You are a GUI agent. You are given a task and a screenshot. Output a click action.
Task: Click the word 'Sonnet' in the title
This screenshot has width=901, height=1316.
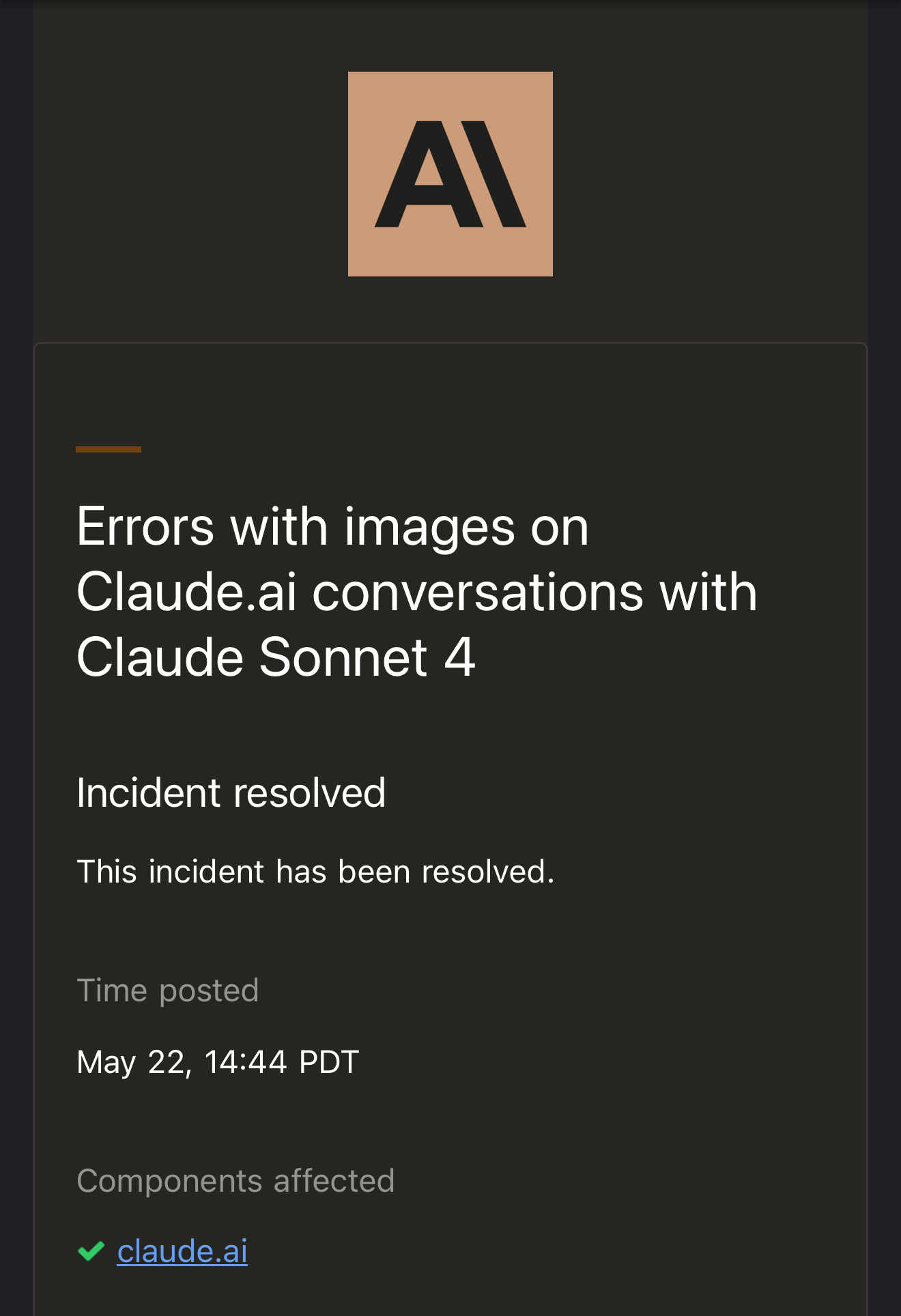[x=343, y=657]
